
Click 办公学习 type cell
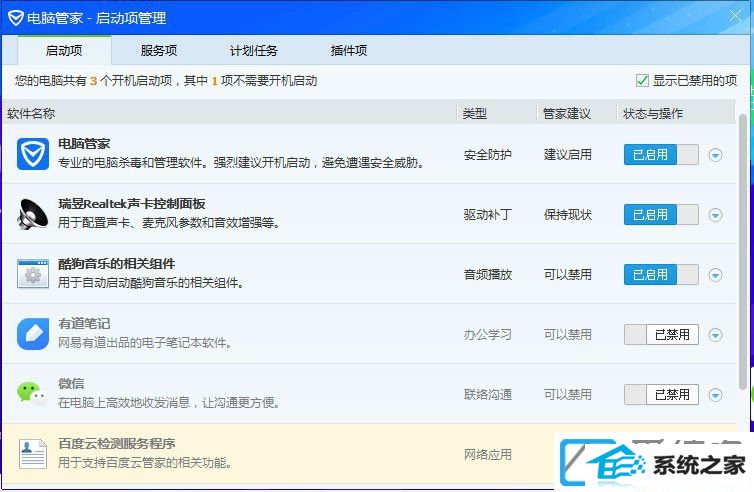point(488,335)
